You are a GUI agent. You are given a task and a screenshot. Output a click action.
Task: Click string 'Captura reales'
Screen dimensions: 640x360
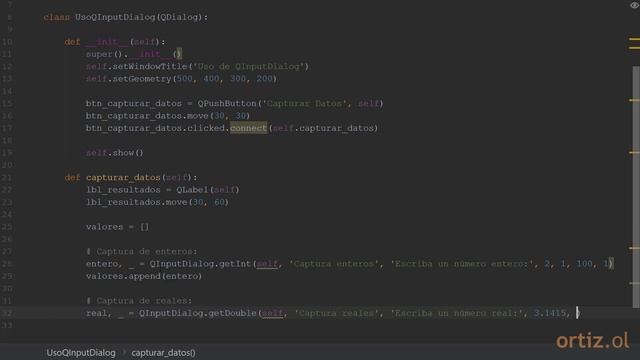point(336,313)
